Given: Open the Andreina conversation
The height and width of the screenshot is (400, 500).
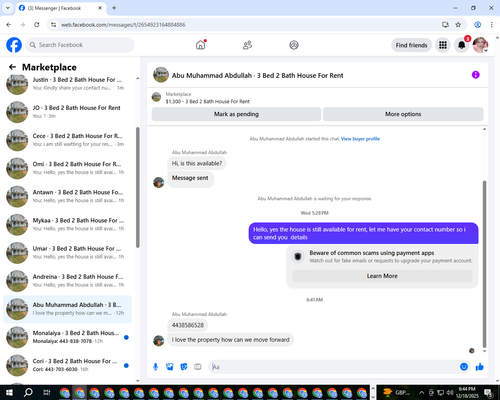Looking at the screenshot, I should (68, 281).
